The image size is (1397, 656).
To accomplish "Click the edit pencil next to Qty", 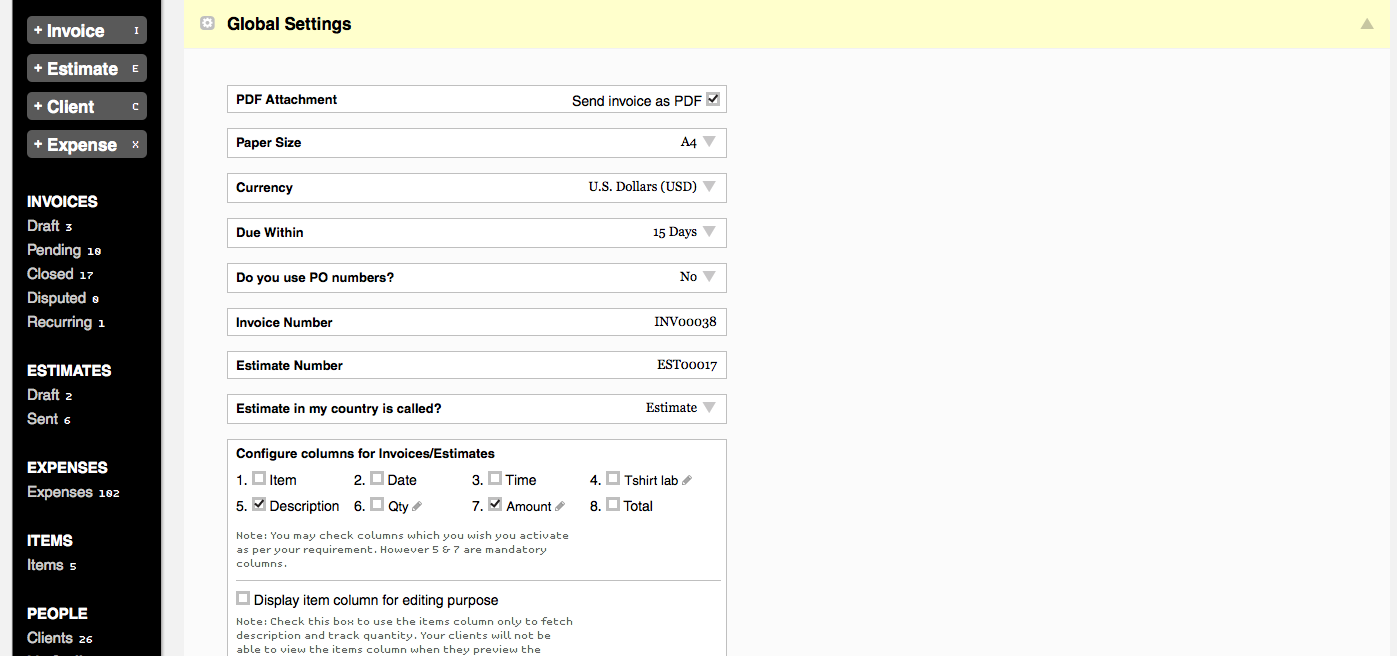I will (417, 506).
